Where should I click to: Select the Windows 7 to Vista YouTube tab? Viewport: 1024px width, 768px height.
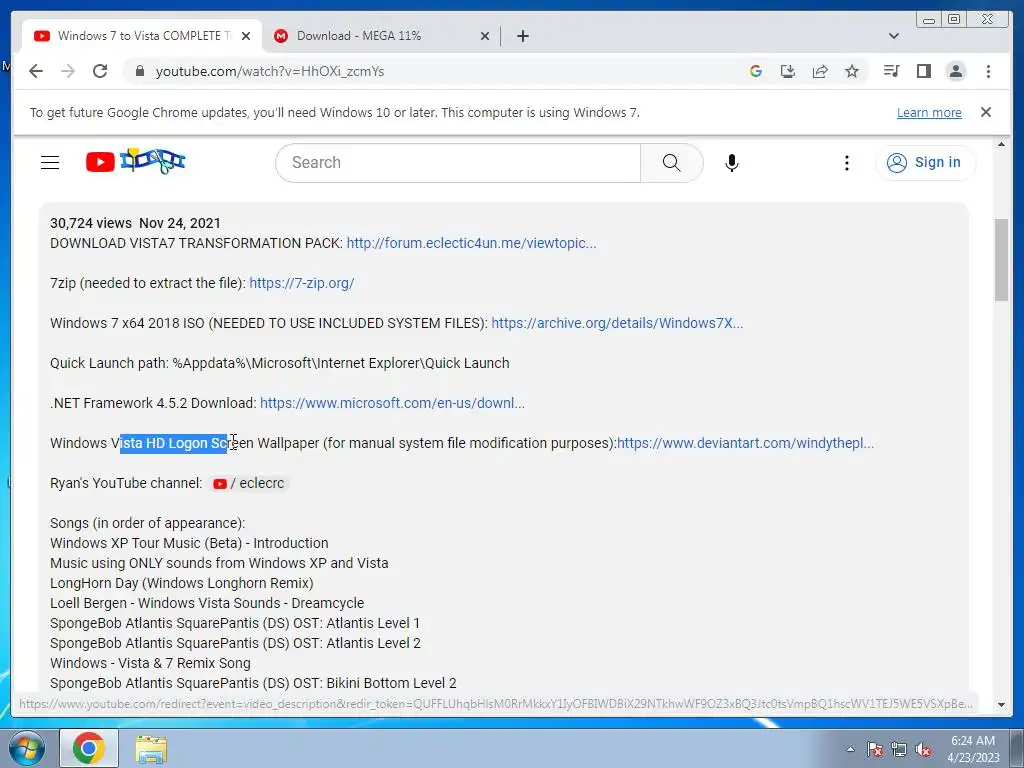pyautogui.click(x=142, y=36)
